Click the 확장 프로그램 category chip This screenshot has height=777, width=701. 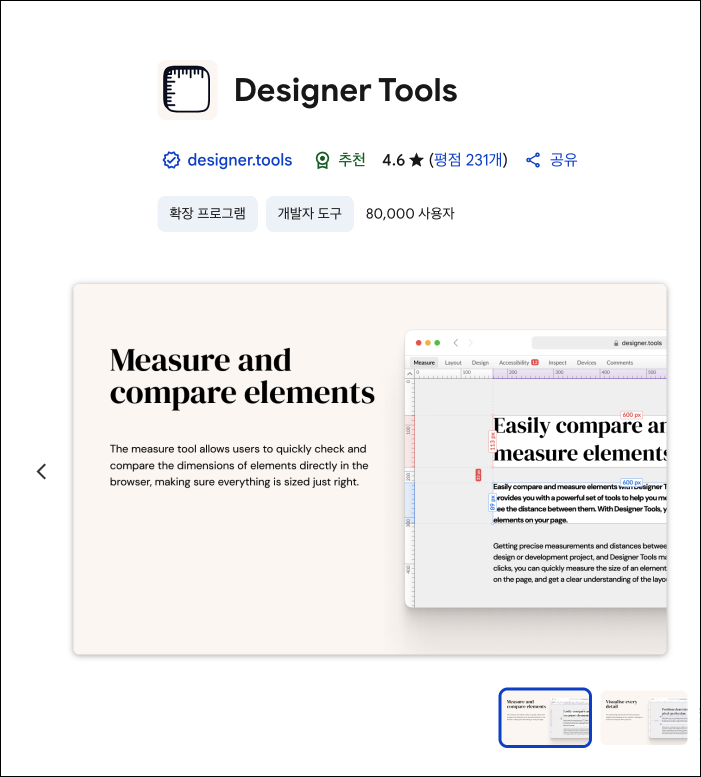coord(208,214)
